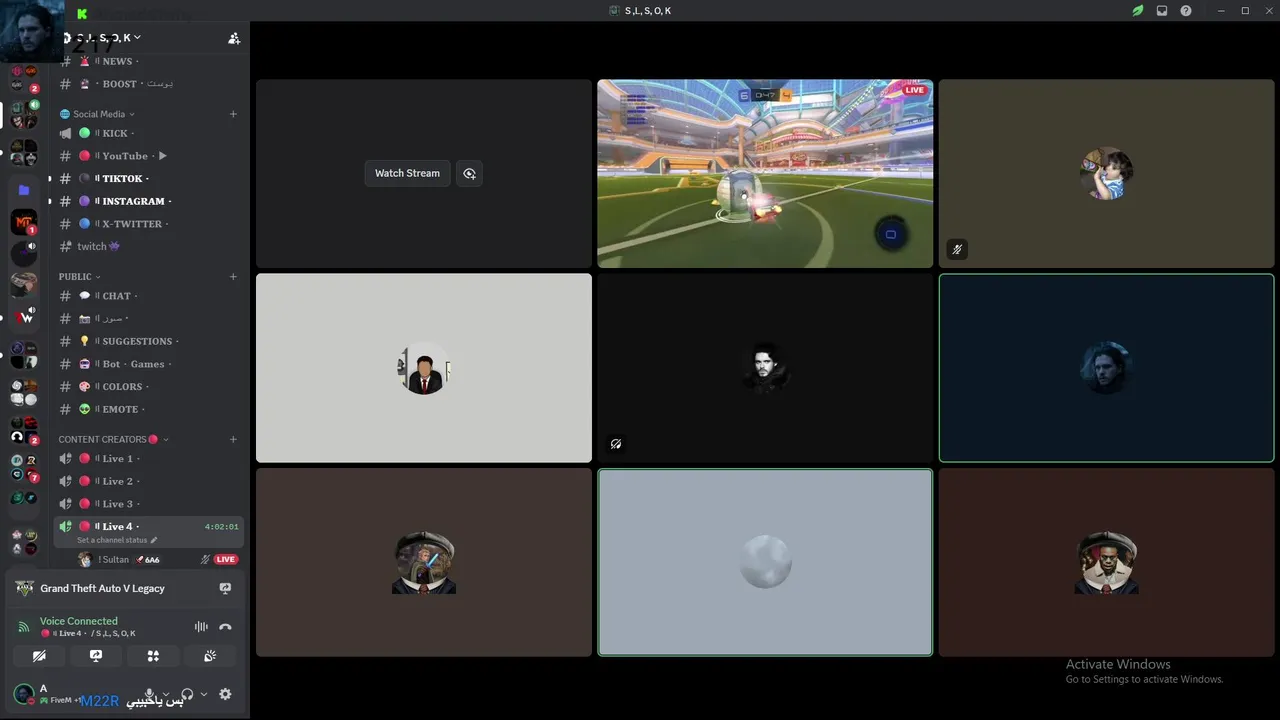This screenshot has height=720, width=1280.
Task: Open the twitch channel
Action: pos(148,246)
